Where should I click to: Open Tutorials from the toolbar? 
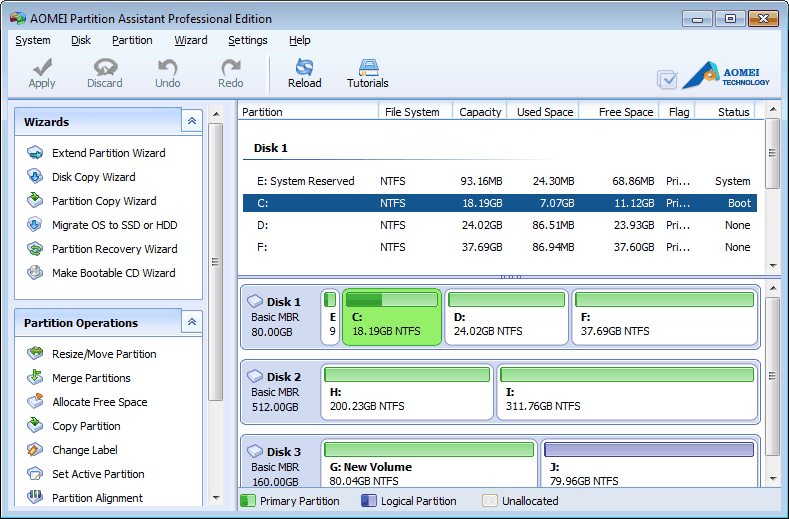pos(367,73)
